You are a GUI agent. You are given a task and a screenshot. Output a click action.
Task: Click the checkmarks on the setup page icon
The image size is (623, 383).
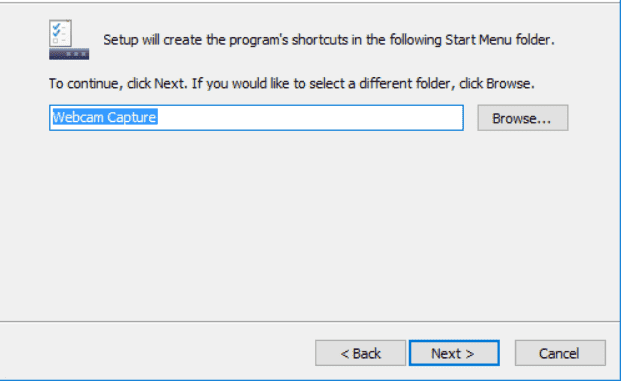[56, 29]
